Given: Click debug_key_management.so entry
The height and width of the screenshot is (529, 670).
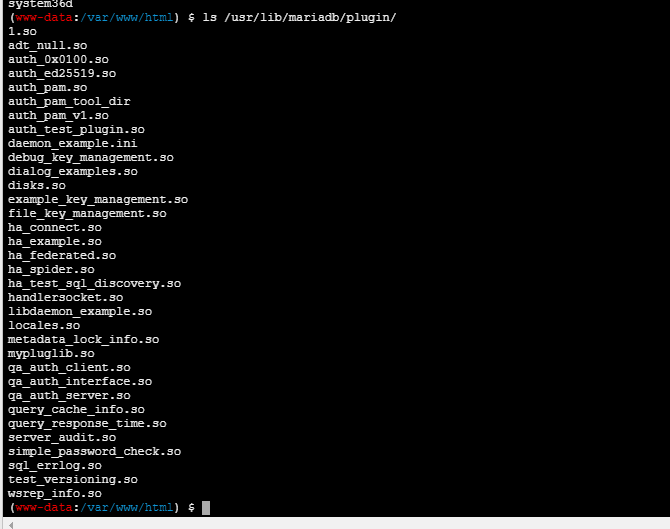Looking at the screenshot, I should (91, 158).
